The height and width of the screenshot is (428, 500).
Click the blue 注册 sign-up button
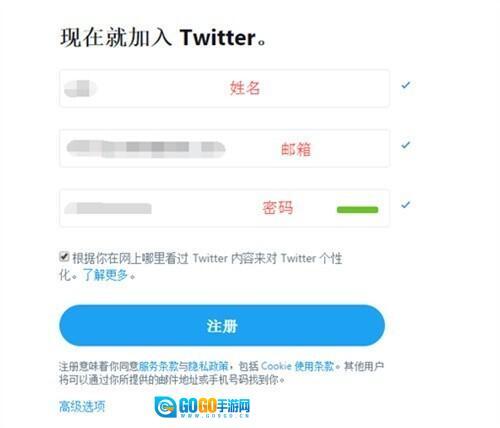tap(222, 325)
